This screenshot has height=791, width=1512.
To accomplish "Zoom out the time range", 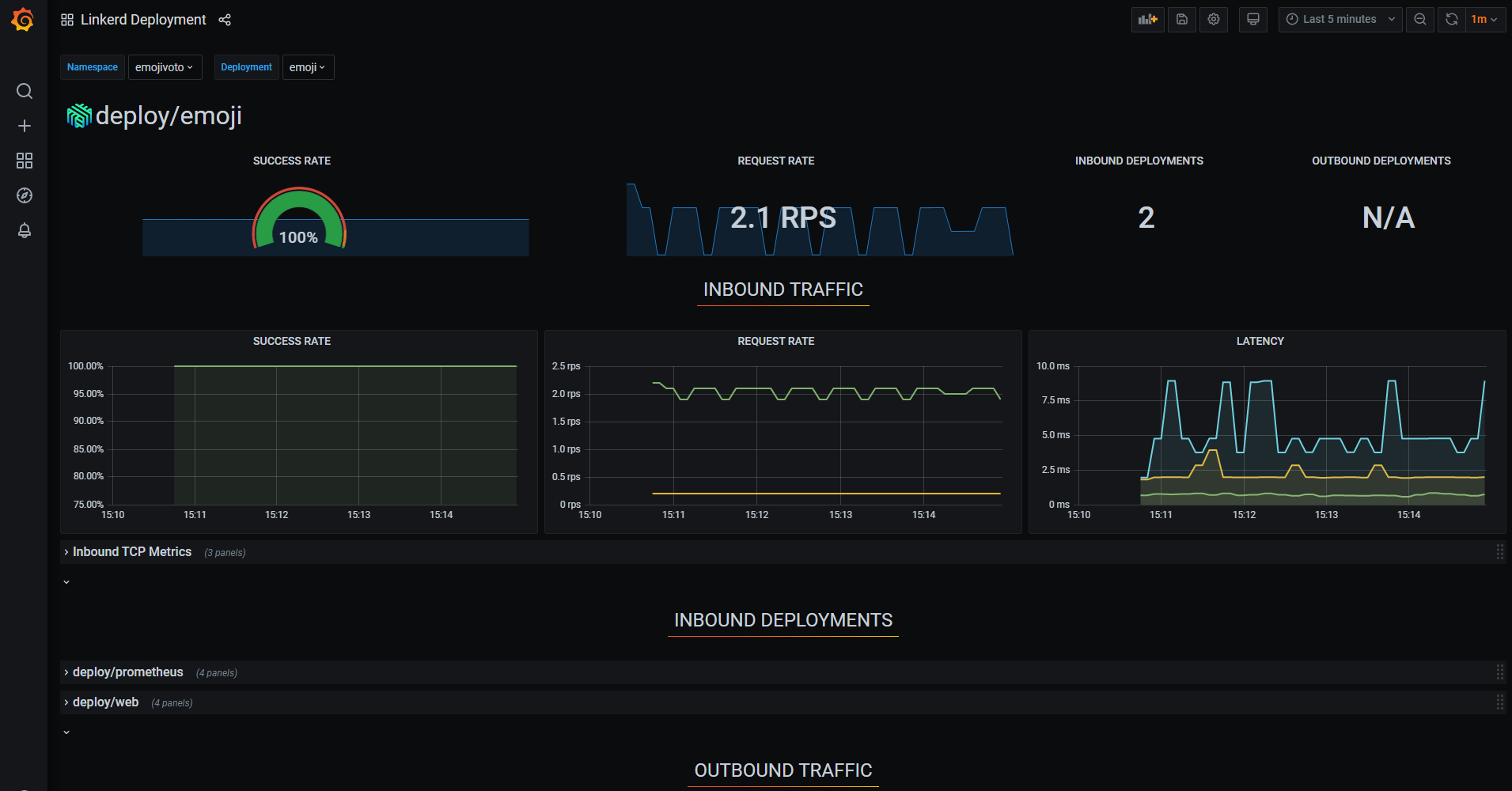I will (x=1420, y=19).
